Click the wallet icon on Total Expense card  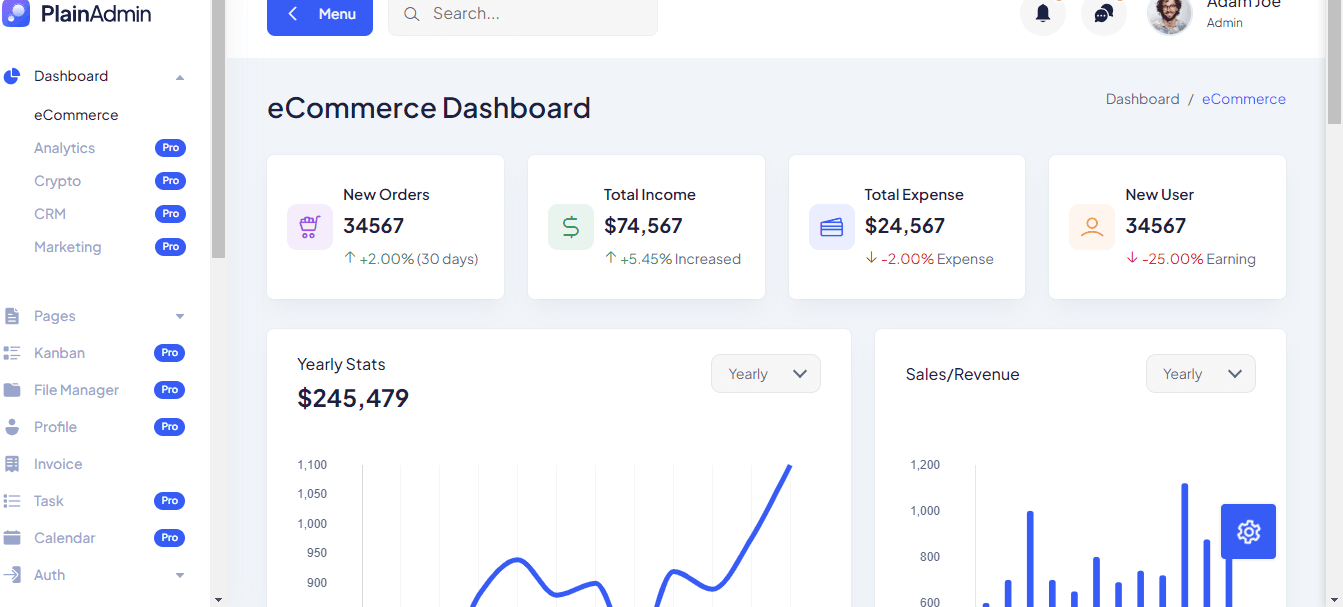831,227
